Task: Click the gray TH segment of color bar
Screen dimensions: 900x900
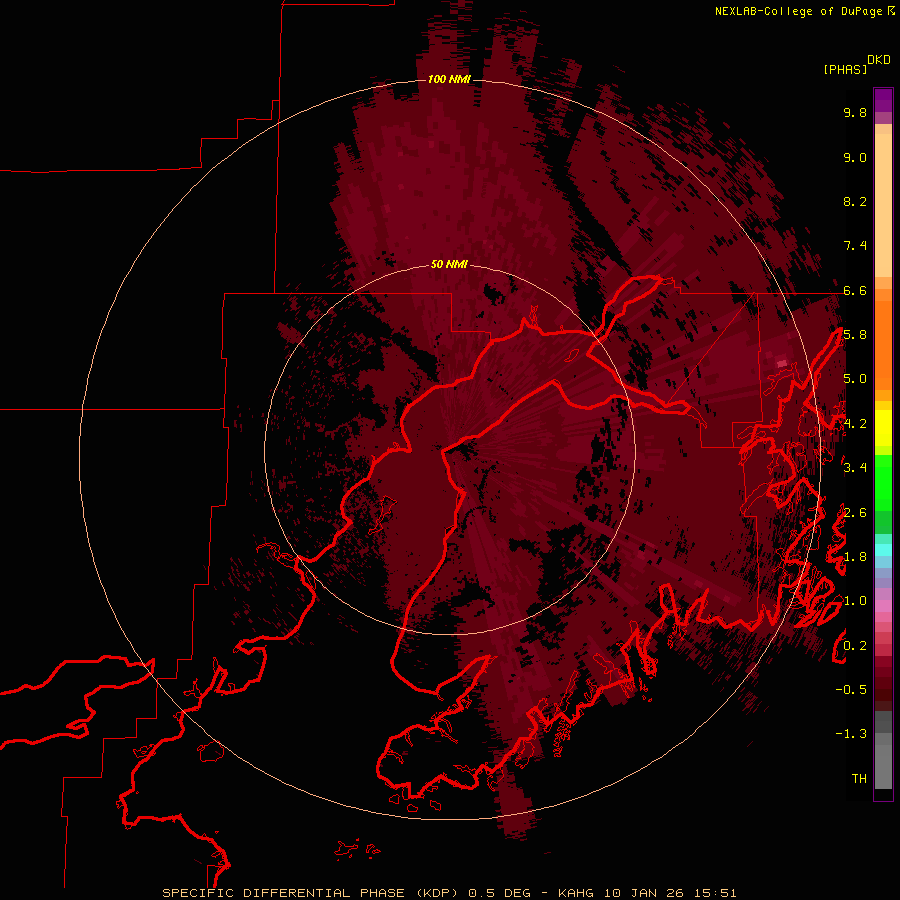Action: point(883,766)
